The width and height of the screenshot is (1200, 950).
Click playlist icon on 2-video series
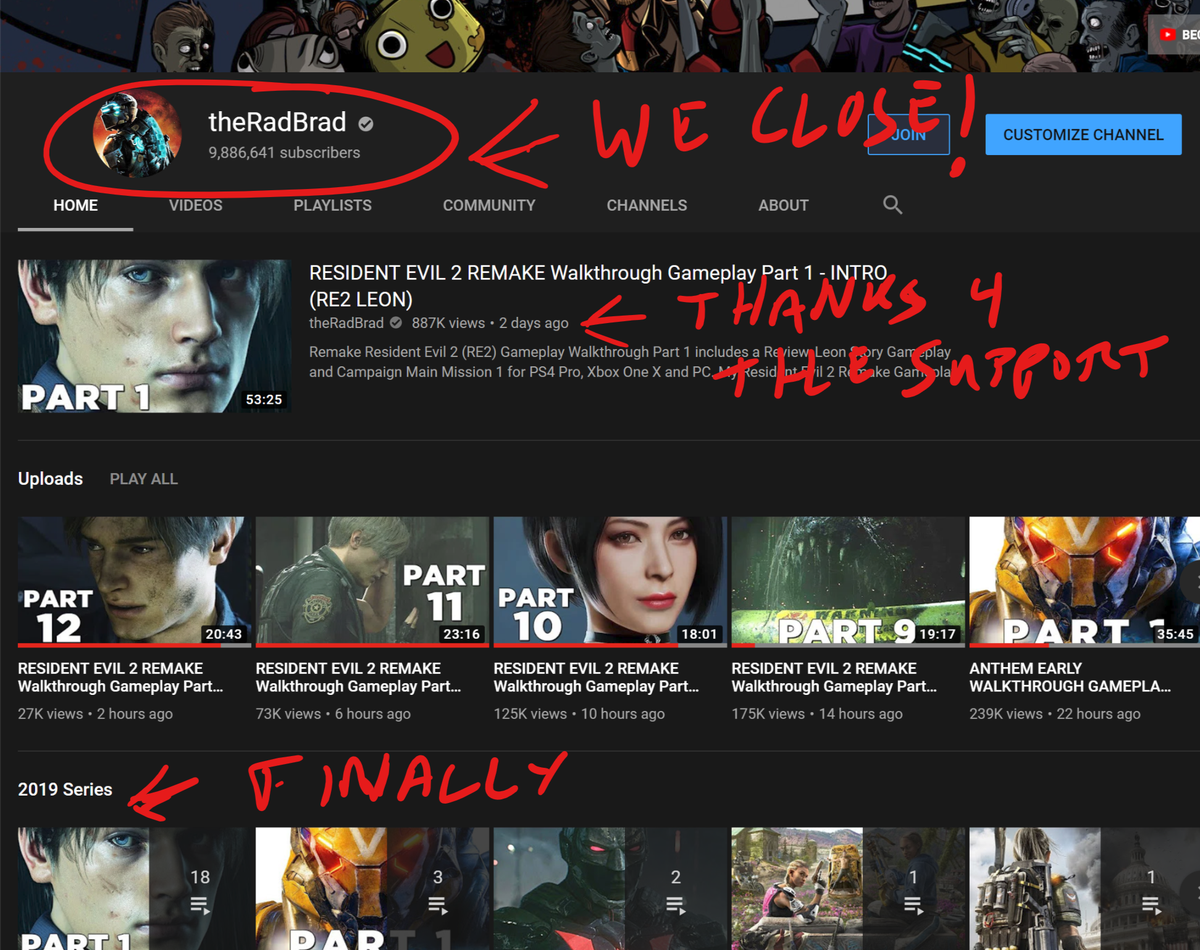(676, 905)
